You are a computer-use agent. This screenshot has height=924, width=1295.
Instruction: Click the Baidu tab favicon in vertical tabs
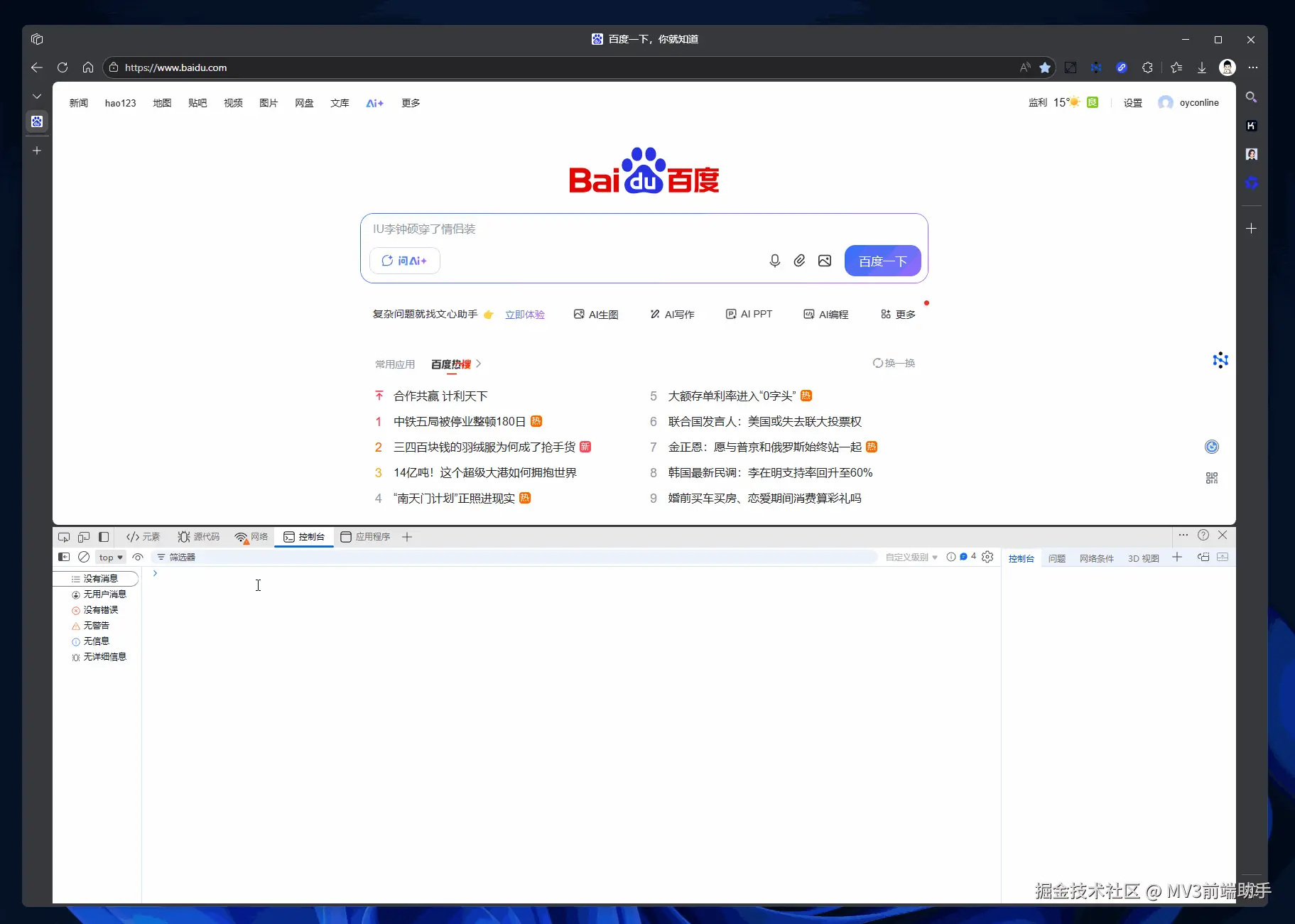[37, 121]
